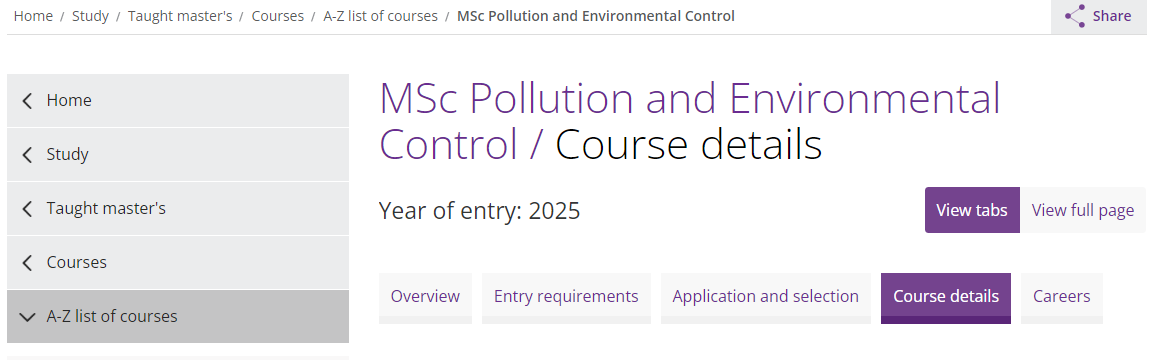
Task: Go to A-Z list of courses breadcrumb
Action: click(380, 16)
